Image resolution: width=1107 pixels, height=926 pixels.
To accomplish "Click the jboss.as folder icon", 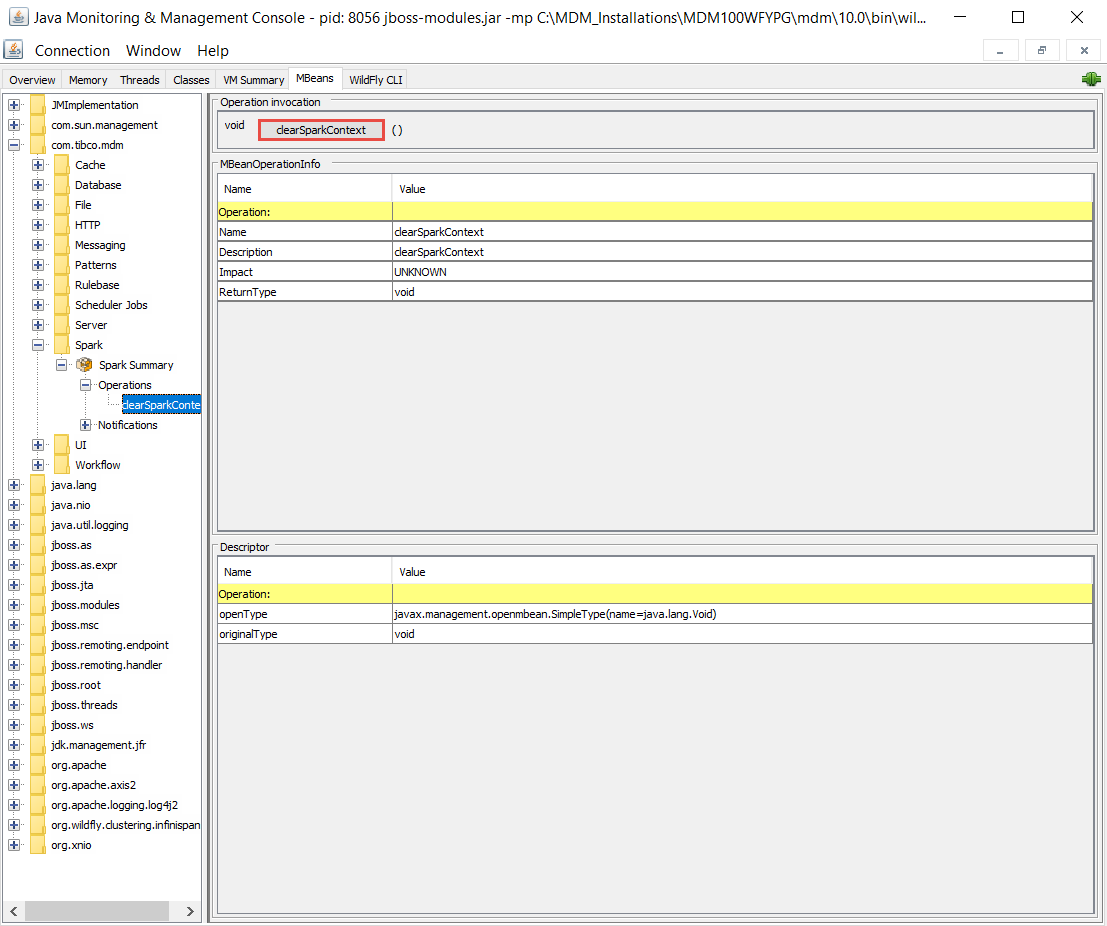I will pyautogui.click(x=38, y=545).
